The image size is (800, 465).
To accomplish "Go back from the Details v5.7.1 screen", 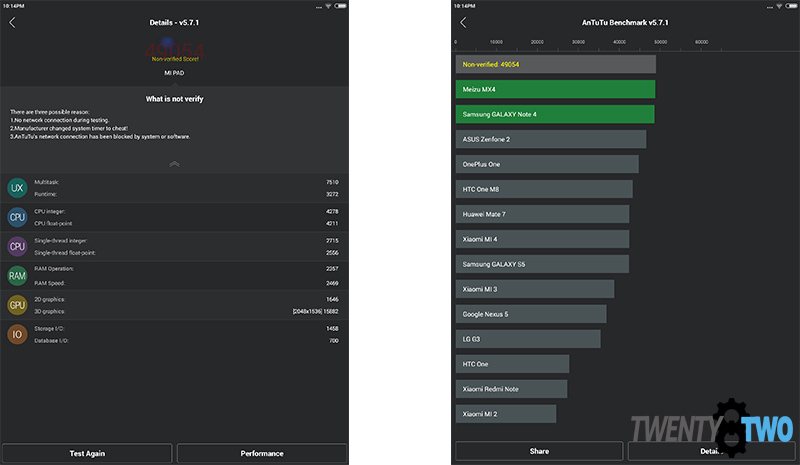I will coord(12,22).
